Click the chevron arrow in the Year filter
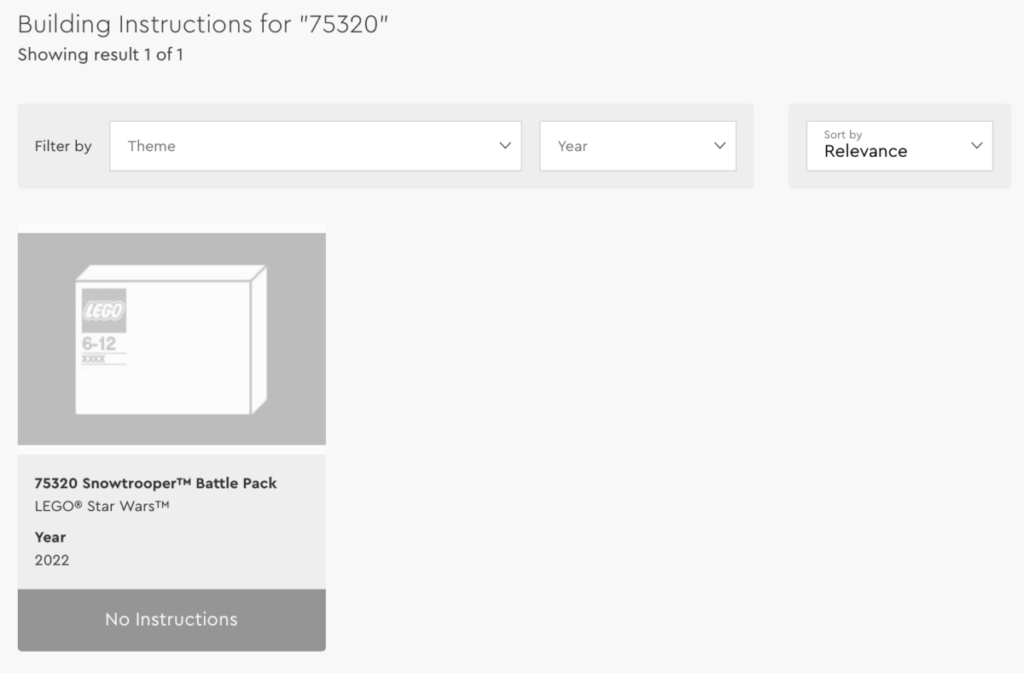Viewport: 1024px width, 673px height. 719,146
